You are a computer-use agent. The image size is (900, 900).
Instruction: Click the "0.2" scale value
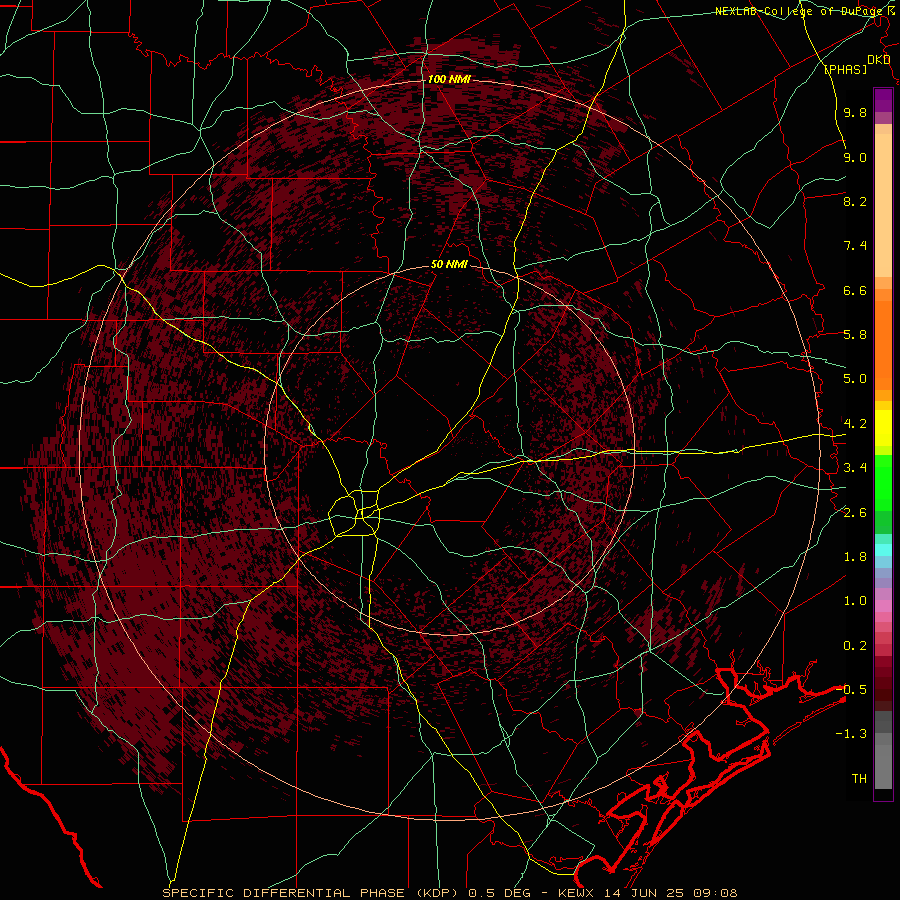coord(855,646)
